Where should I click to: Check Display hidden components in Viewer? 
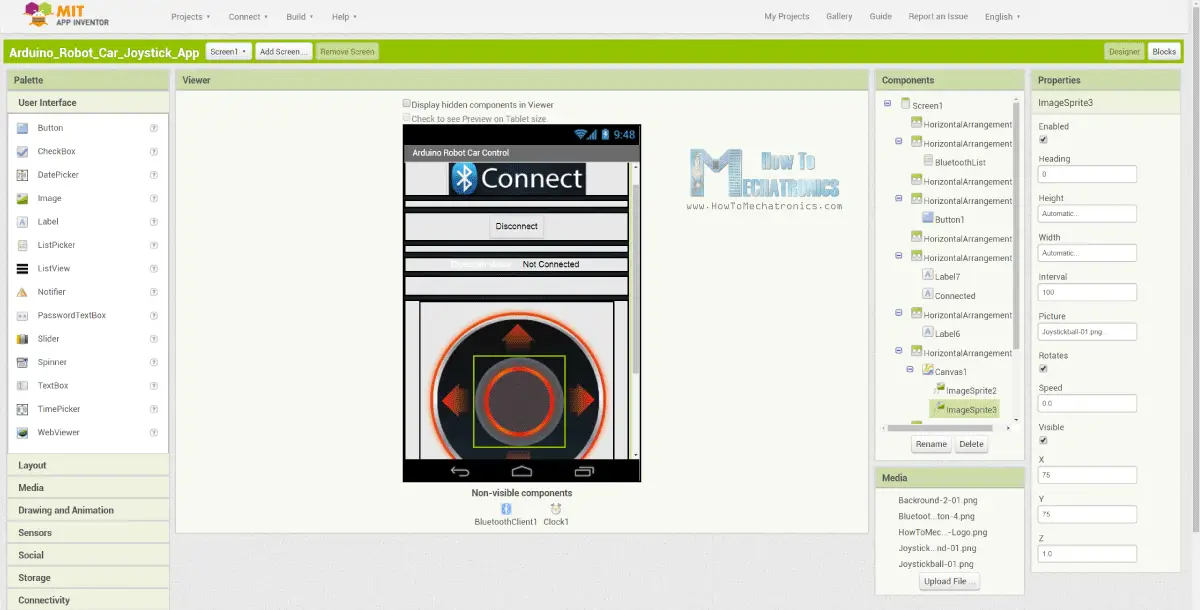[406, 103]
